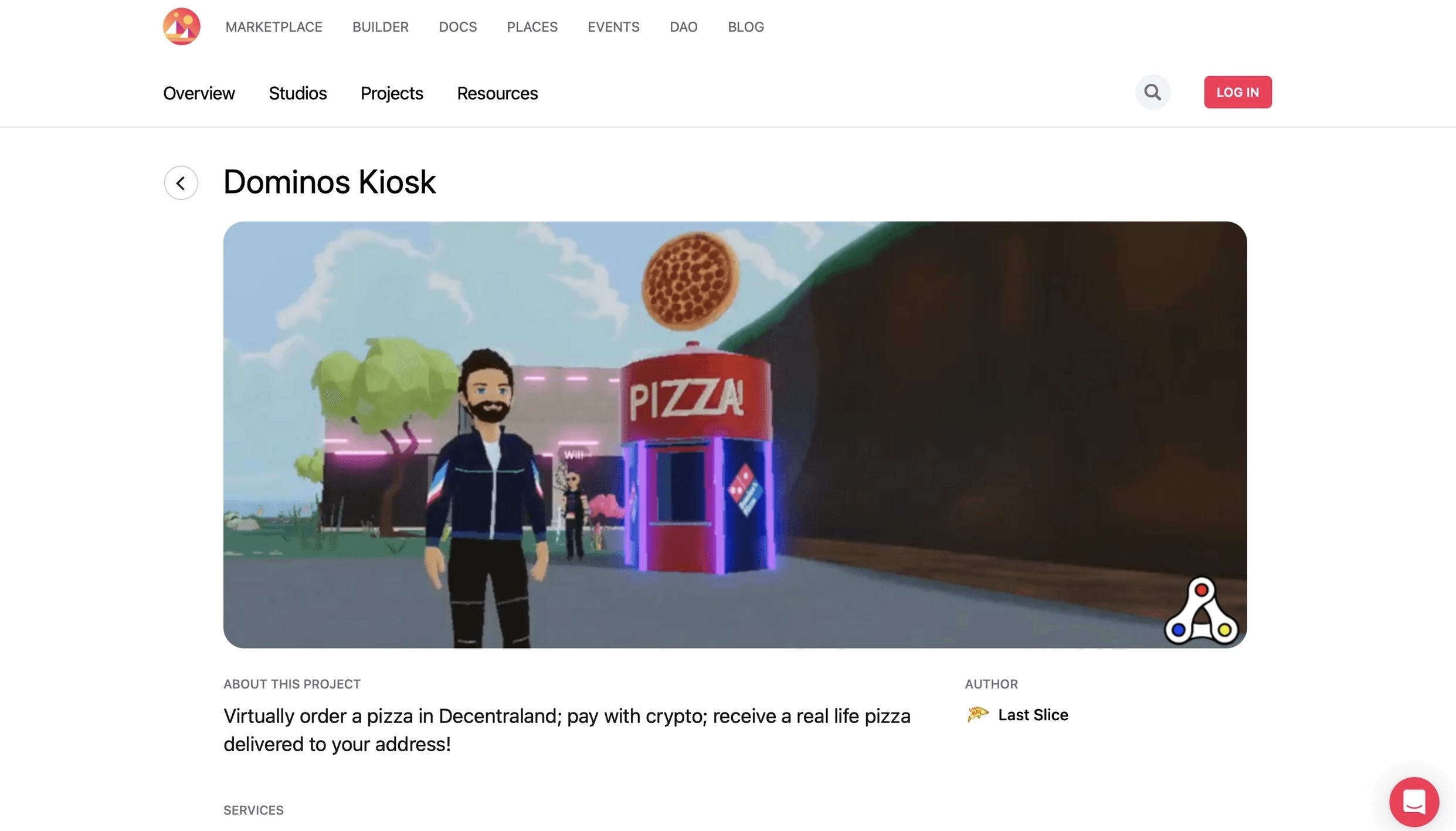Open the BLOG navigation link

(x=745, y=26)
